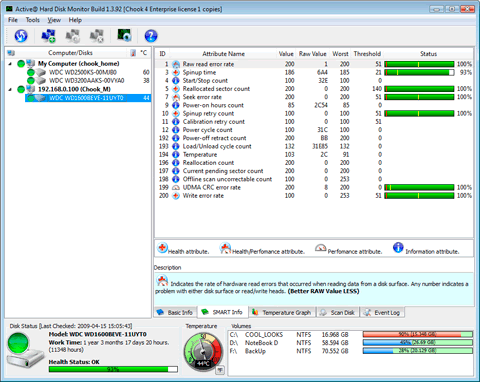Viewport: 480px width, 382px height.
Task: Switch to the Scan Disk tab
Action: [337, 312]
